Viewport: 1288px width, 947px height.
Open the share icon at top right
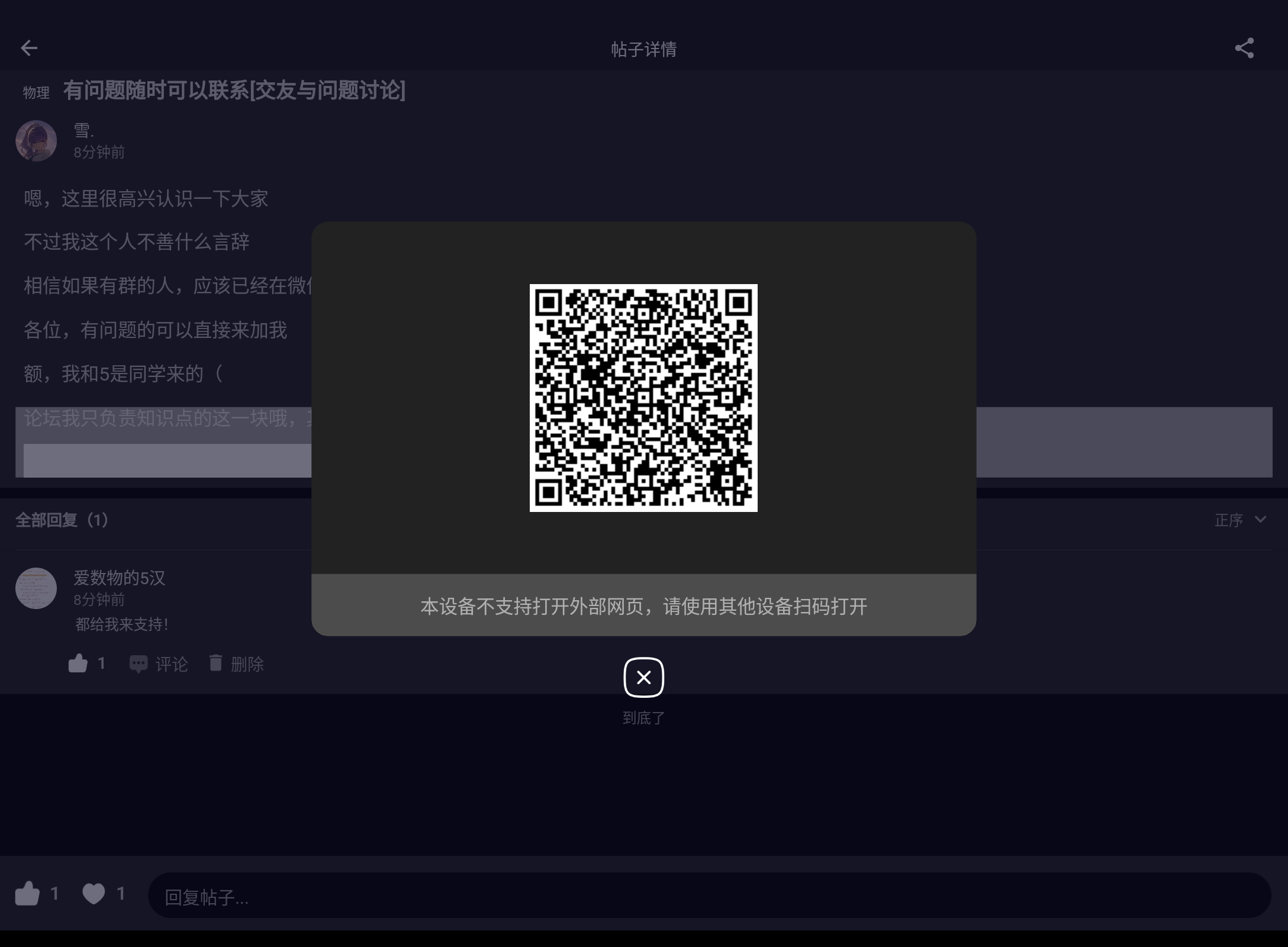click(1245, 48)
